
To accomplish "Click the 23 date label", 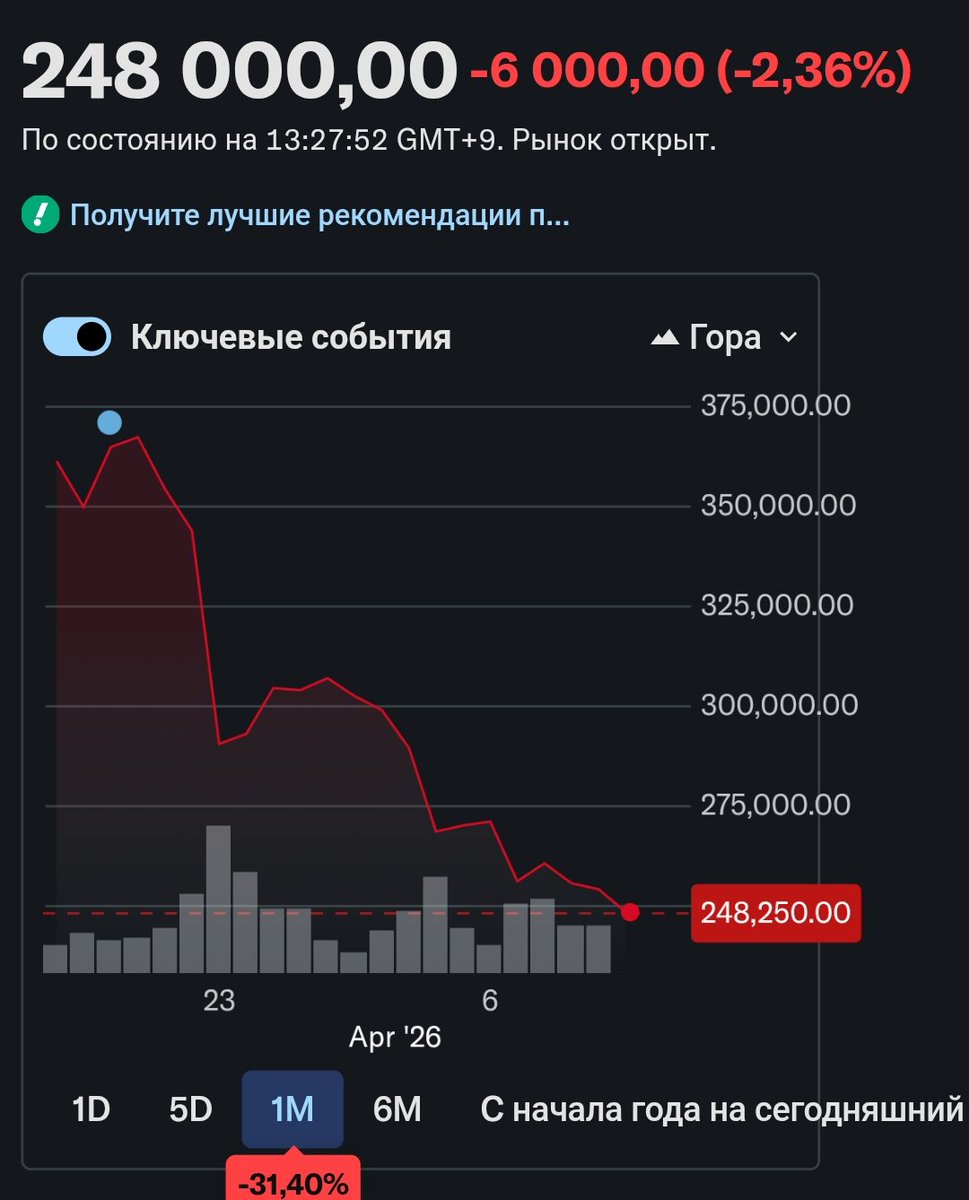I will 219,1001.
